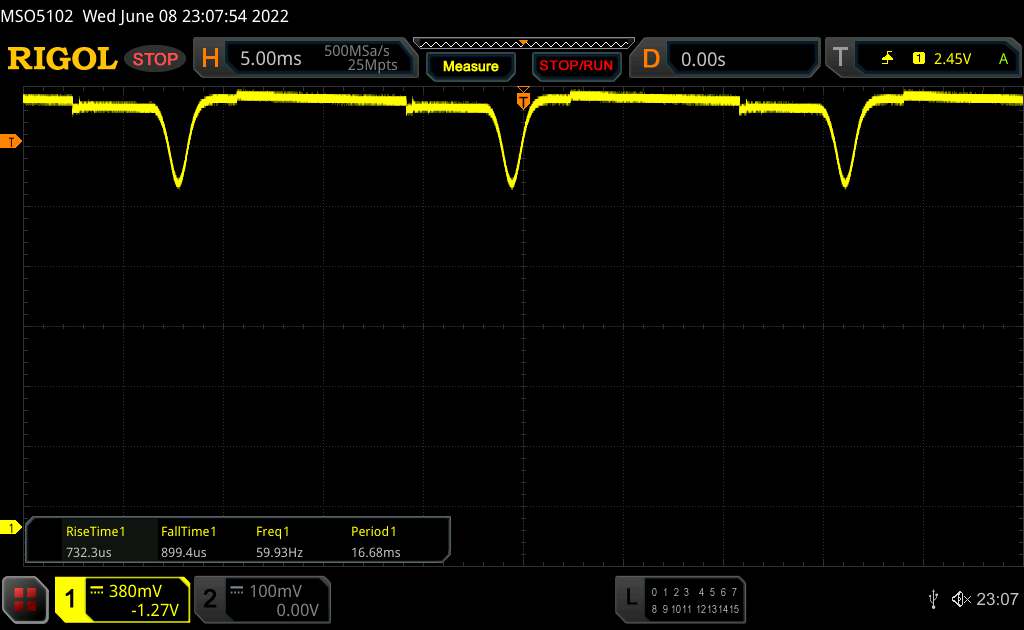Click the USB connection status icon
Screen dimensions: 1024x630
933,598
